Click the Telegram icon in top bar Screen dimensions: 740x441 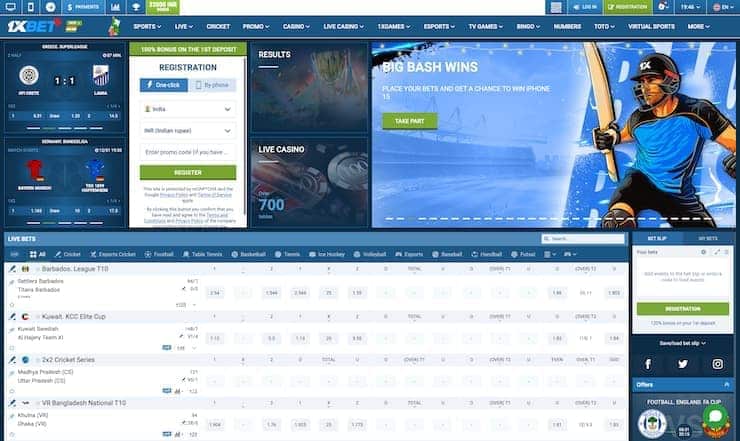click(50, 7)
